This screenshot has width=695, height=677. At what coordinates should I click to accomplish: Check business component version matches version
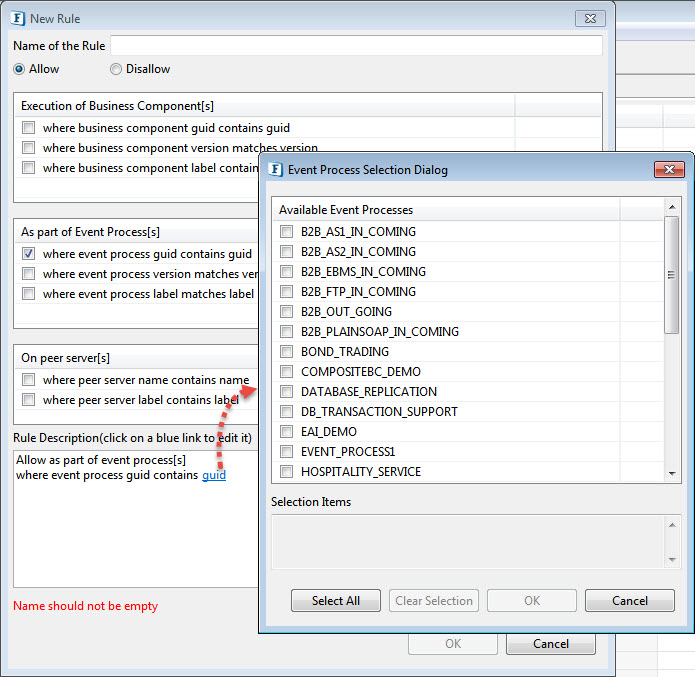click(28, 148)
